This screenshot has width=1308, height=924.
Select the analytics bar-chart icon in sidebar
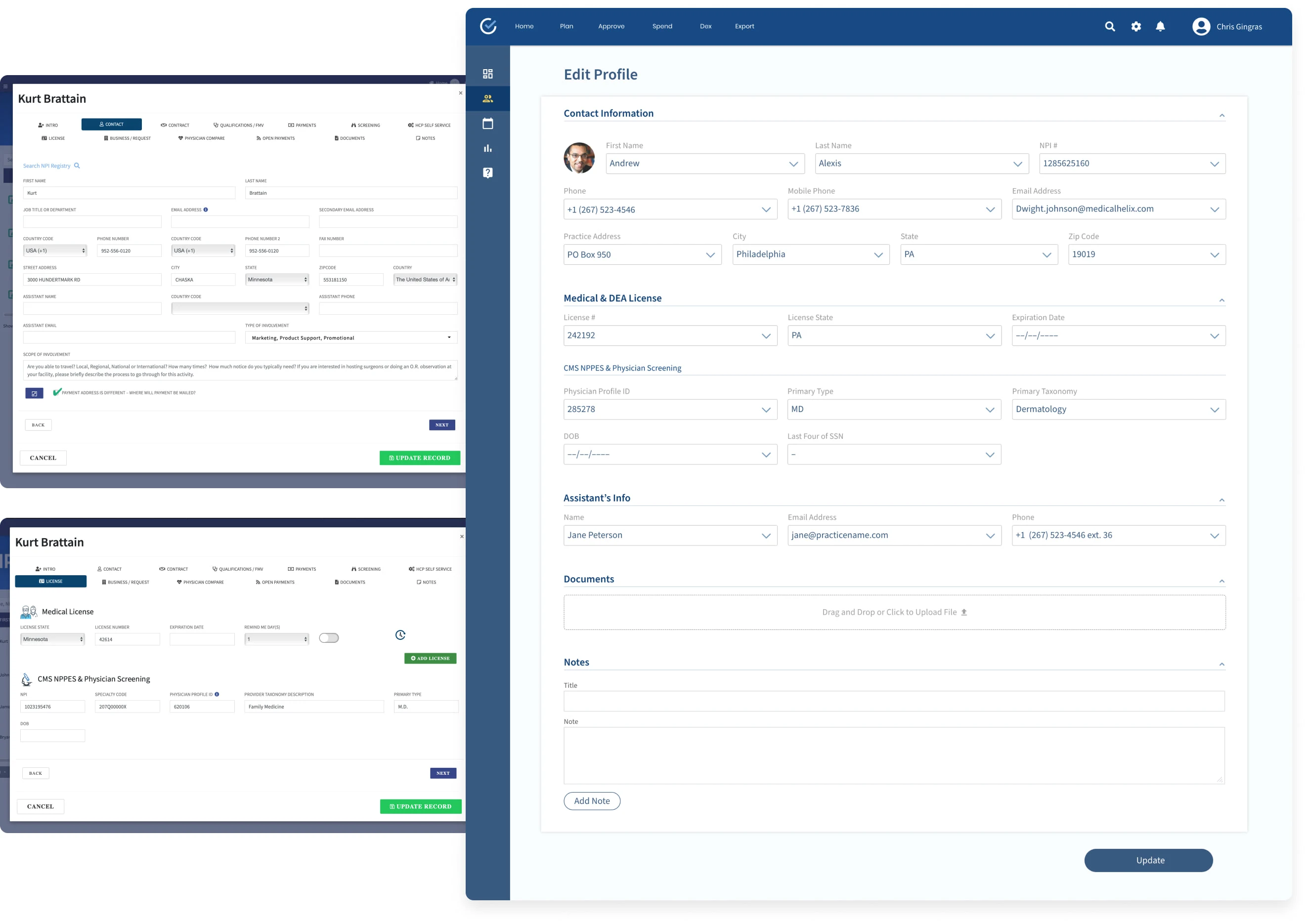(x=487, y=148)
